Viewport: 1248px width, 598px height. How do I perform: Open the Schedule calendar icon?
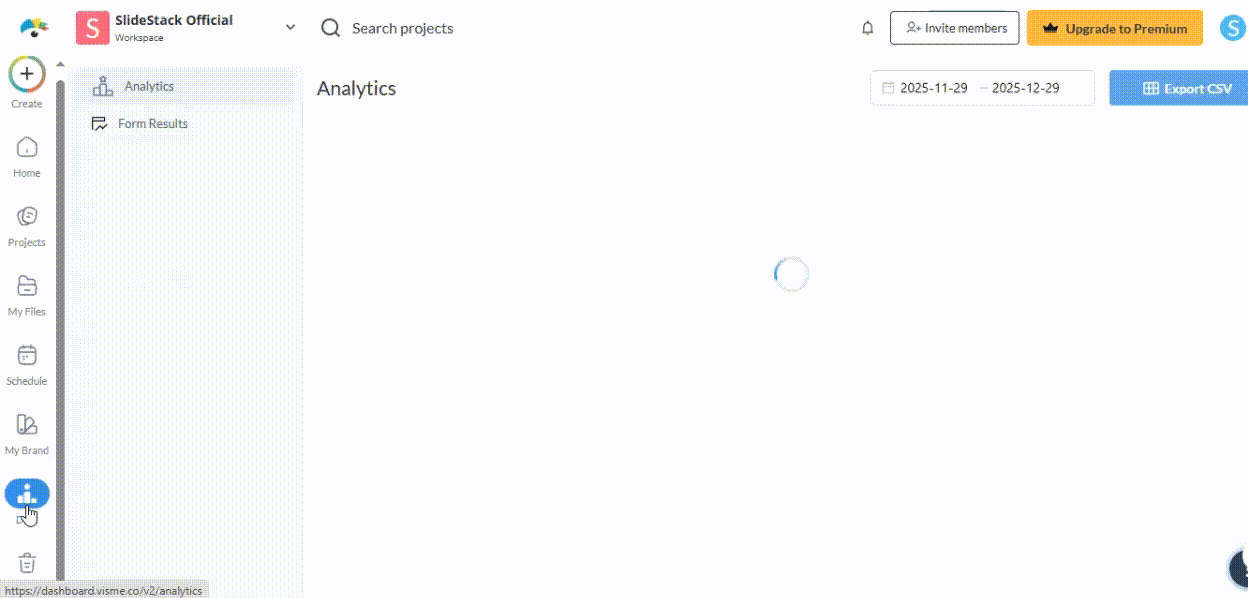click(27, 356)
